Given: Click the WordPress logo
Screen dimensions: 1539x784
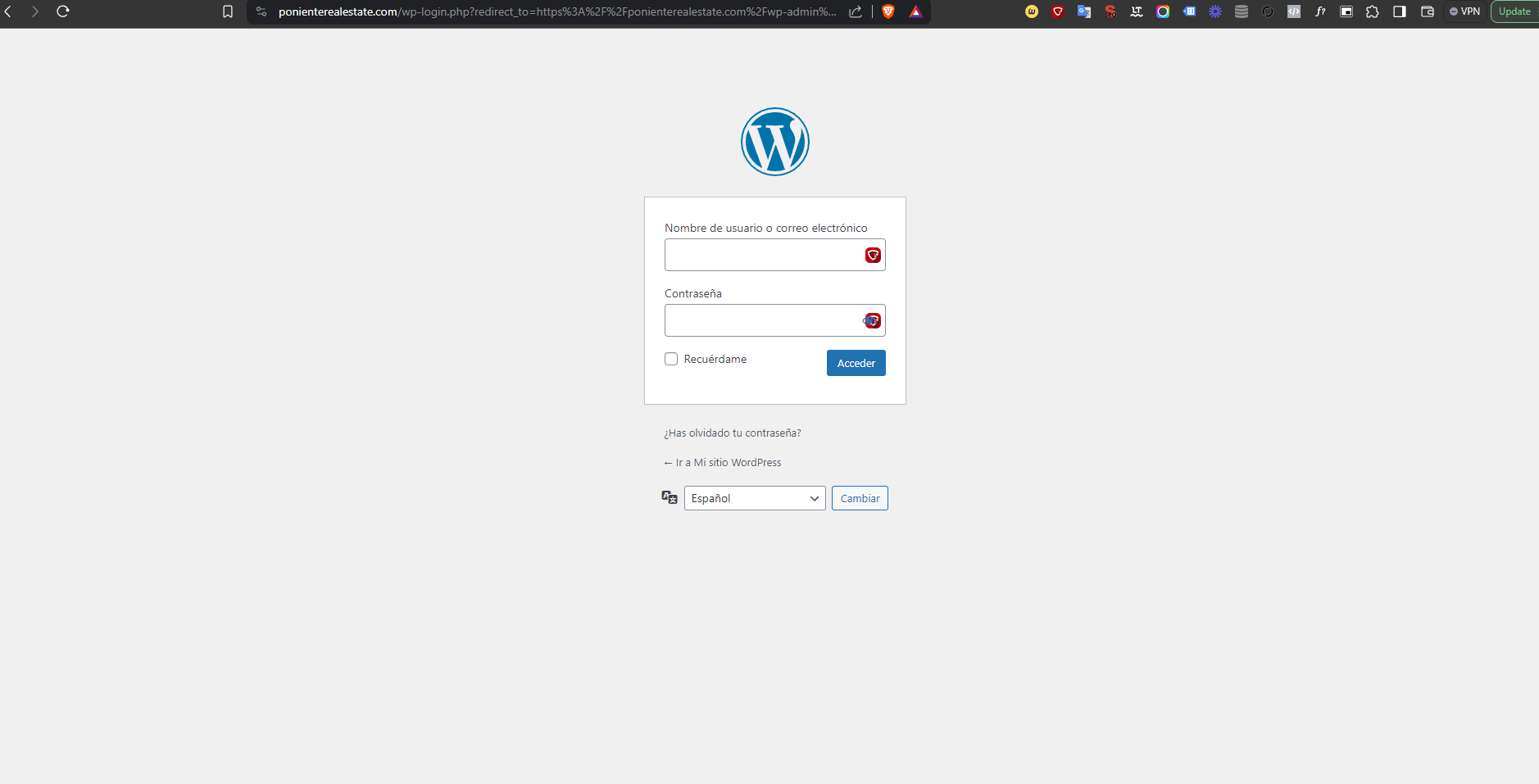Looking at the screenshot, I should pos(775,142).
